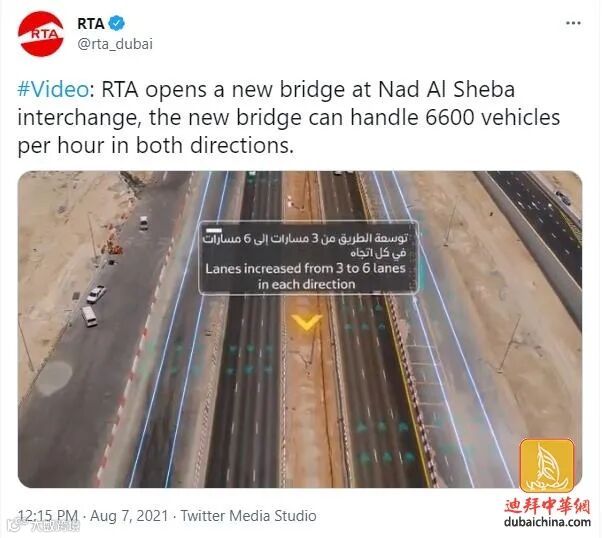Click the 12:15 PM timestamp
The image size is (602, 538).
tap(48, 515)
